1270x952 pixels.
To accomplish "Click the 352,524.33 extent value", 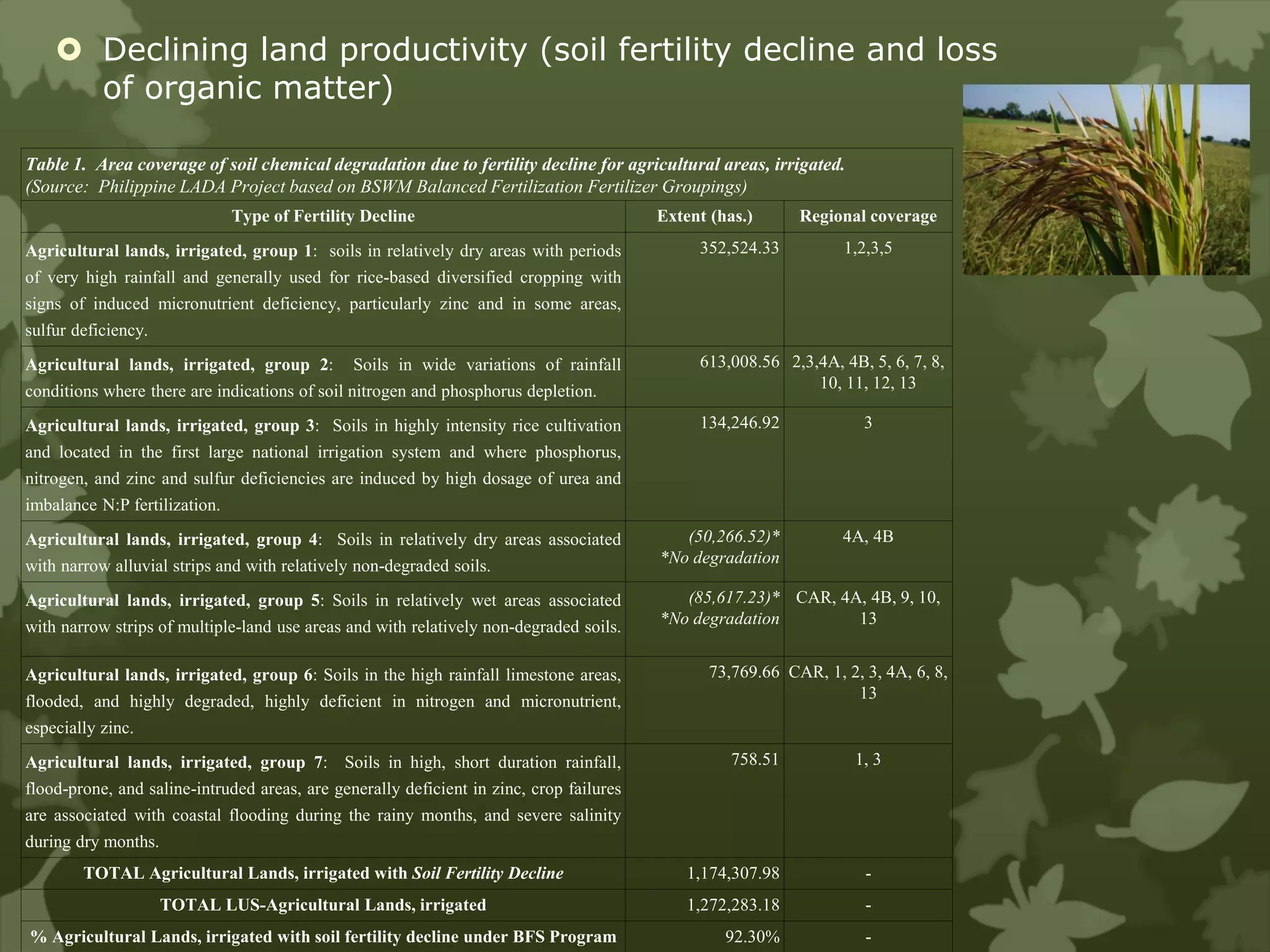I will pyautogui.click(x=739, y=249).
